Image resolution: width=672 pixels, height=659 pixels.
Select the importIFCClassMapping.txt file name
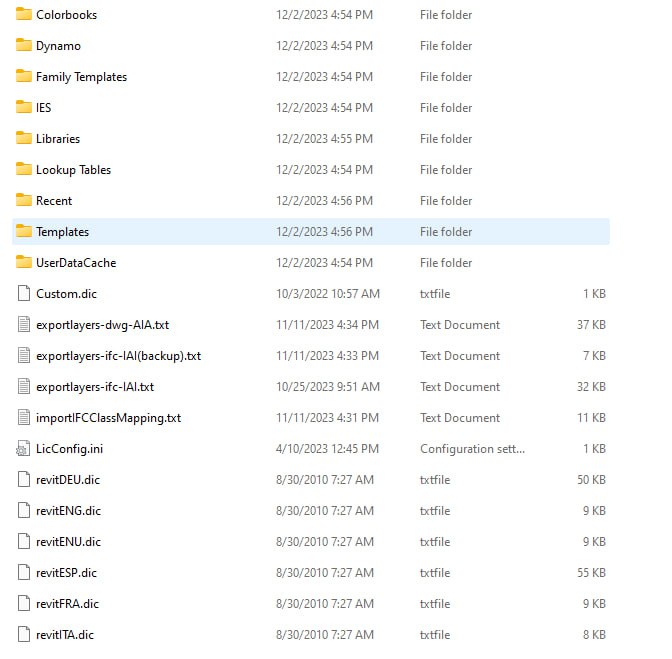tap(108, 418)
